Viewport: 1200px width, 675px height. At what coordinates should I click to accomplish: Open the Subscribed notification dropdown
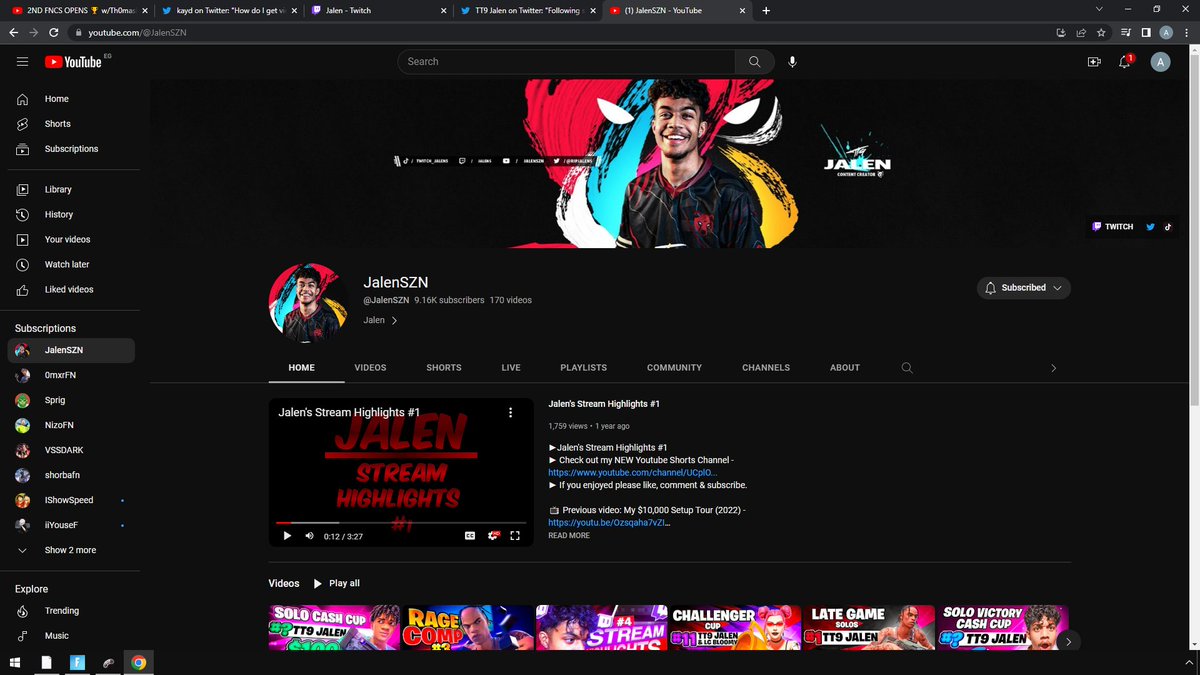pyautogui.click(x=1024, y=288)
